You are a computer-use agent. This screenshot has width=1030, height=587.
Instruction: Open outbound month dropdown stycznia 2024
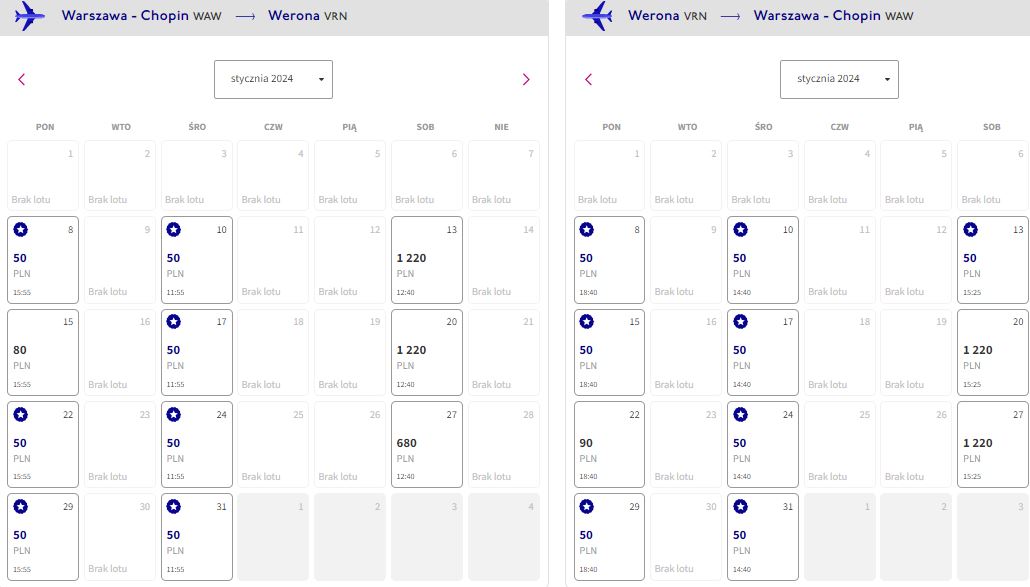click(273, 79)
